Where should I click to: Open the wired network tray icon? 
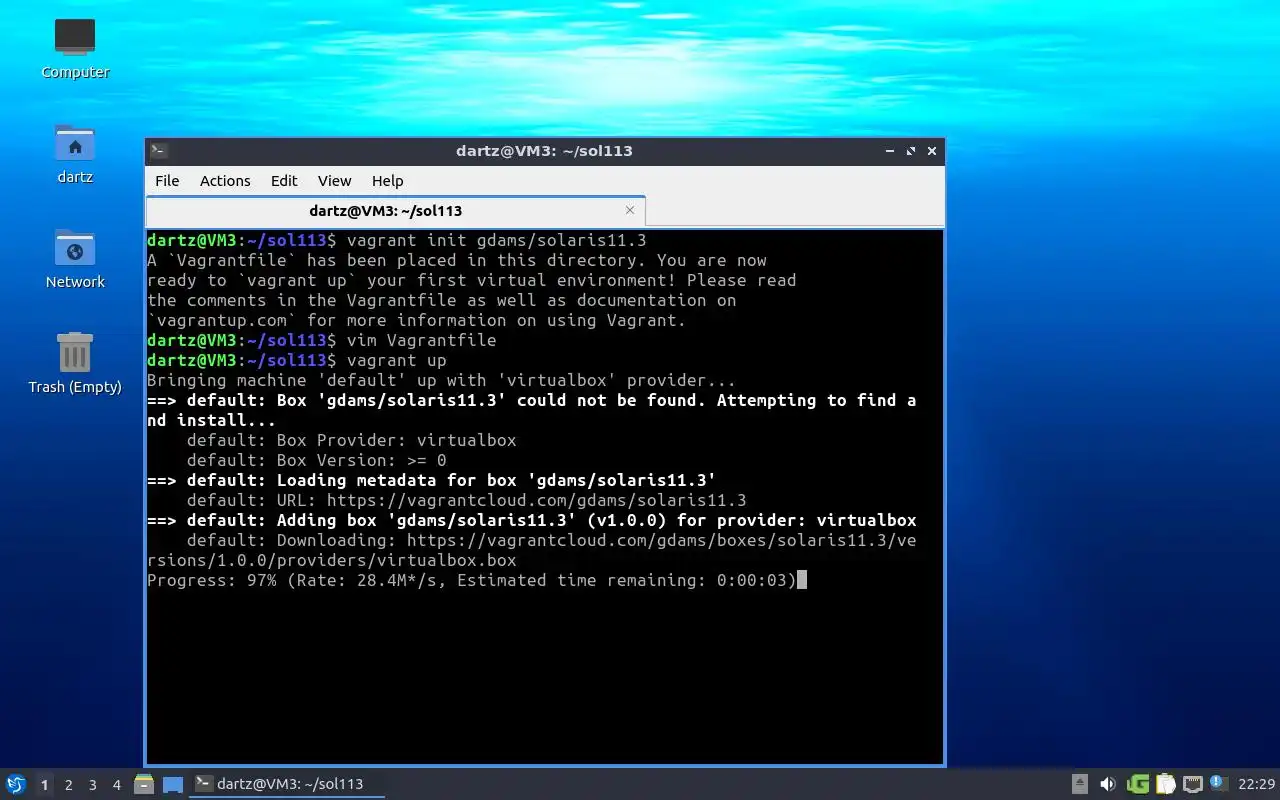1192,784
